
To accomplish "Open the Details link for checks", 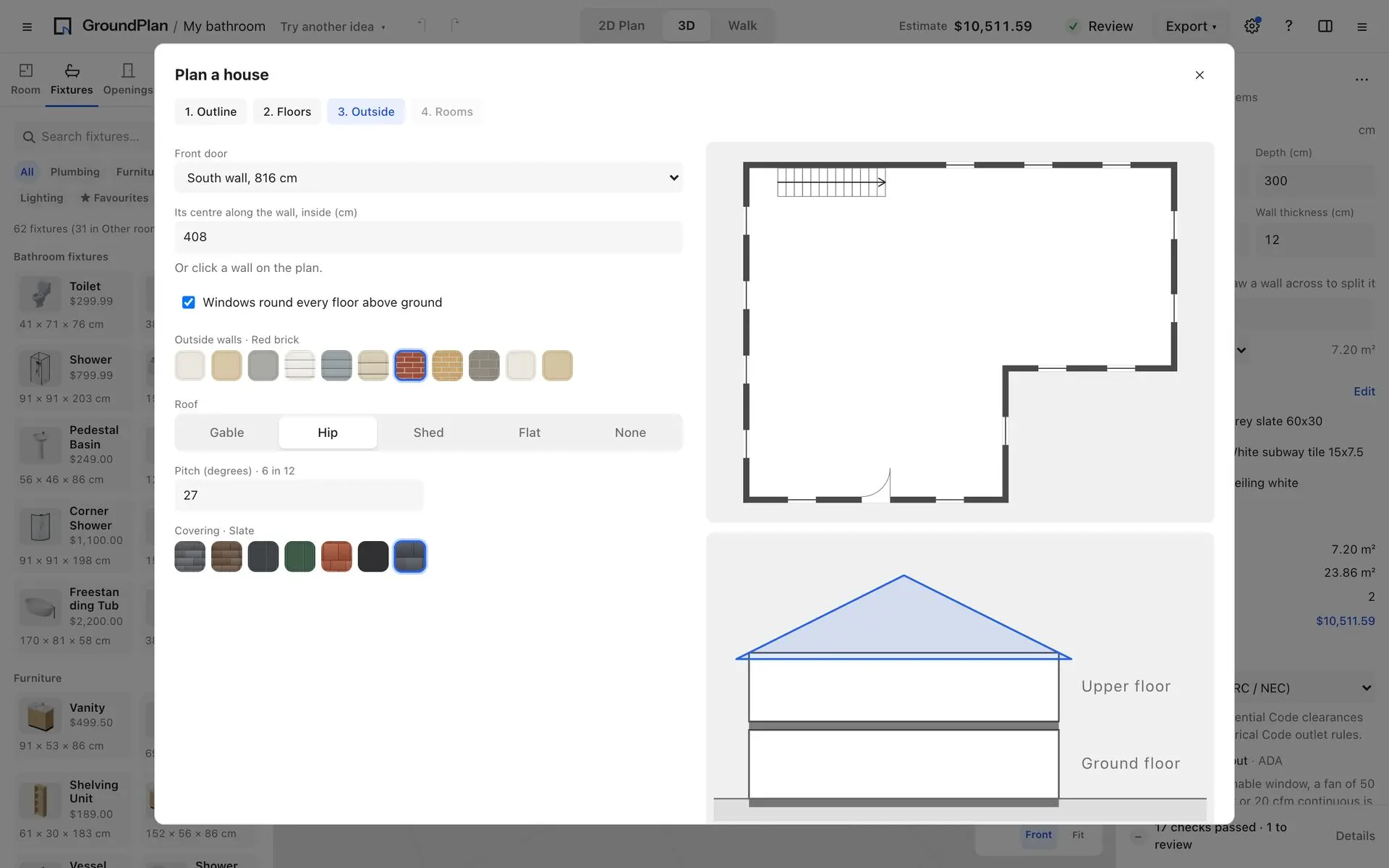I will (1355, 836).
